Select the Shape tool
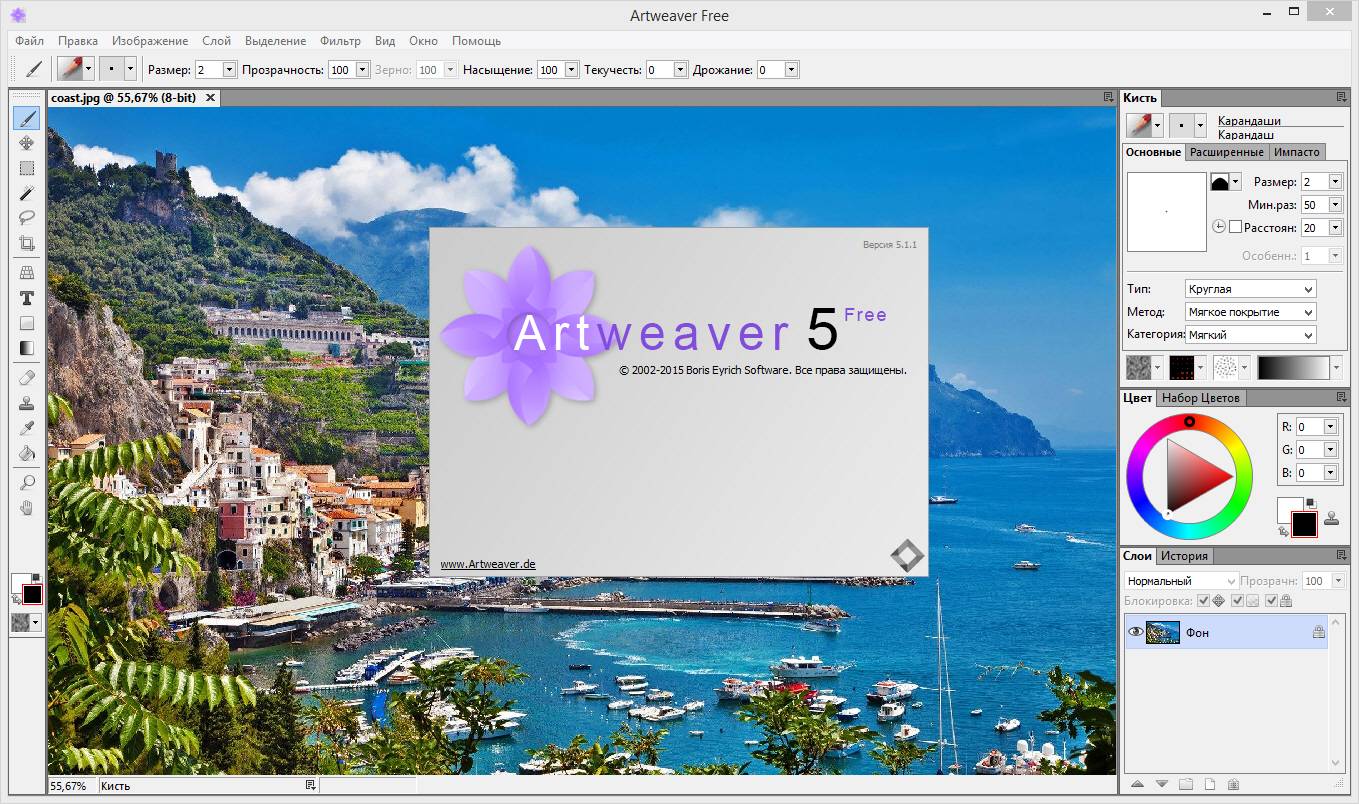Screen dimensions: 1359x804 click(27, 323)
